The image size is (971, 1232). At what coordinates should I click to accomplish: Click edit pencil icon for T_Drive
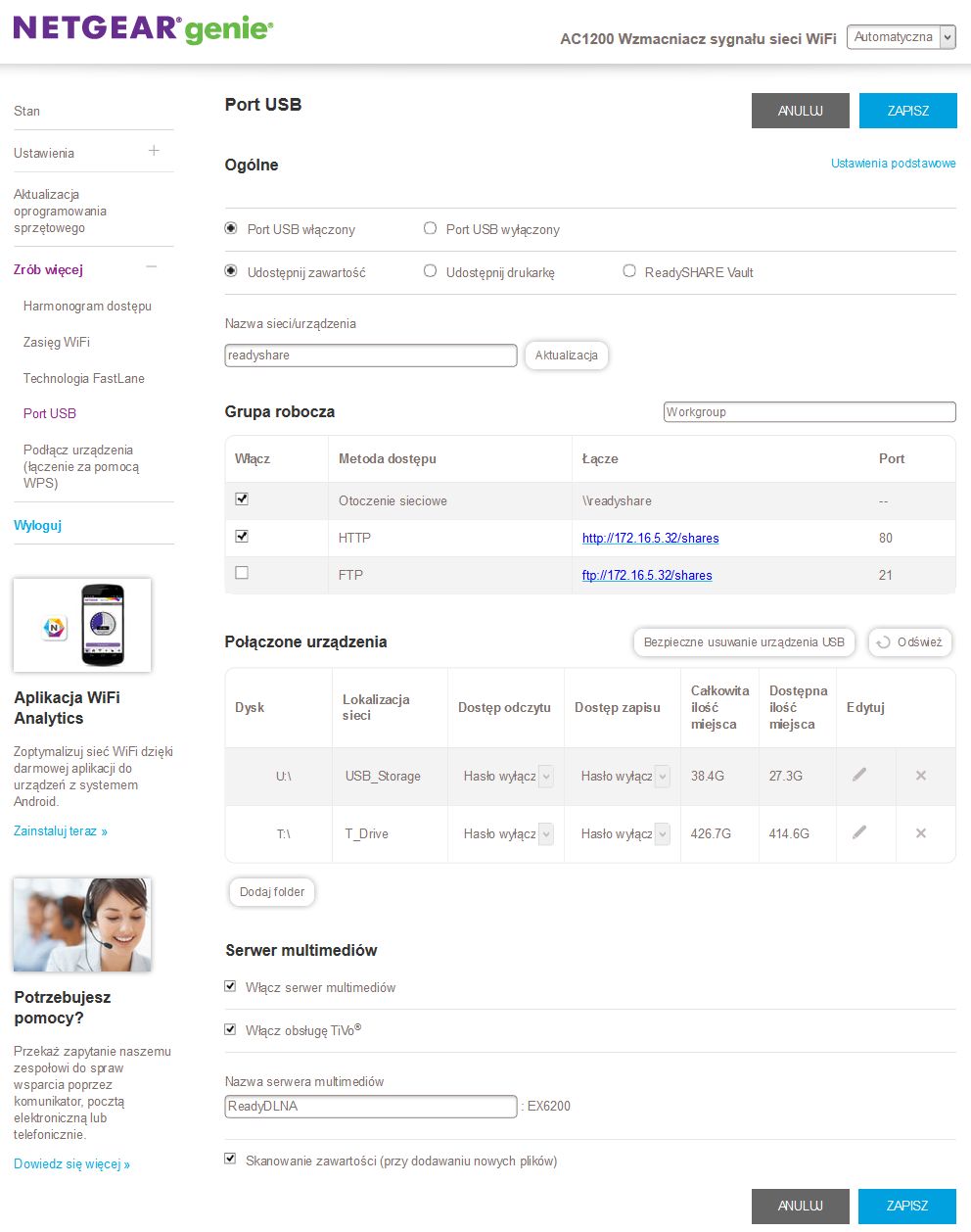859,832
